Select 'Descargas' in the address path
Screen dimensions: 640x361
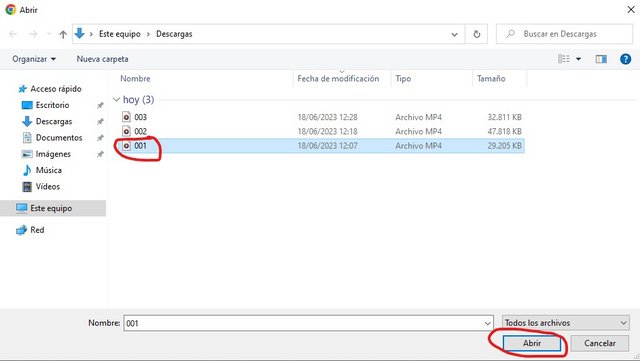point(174,34)
